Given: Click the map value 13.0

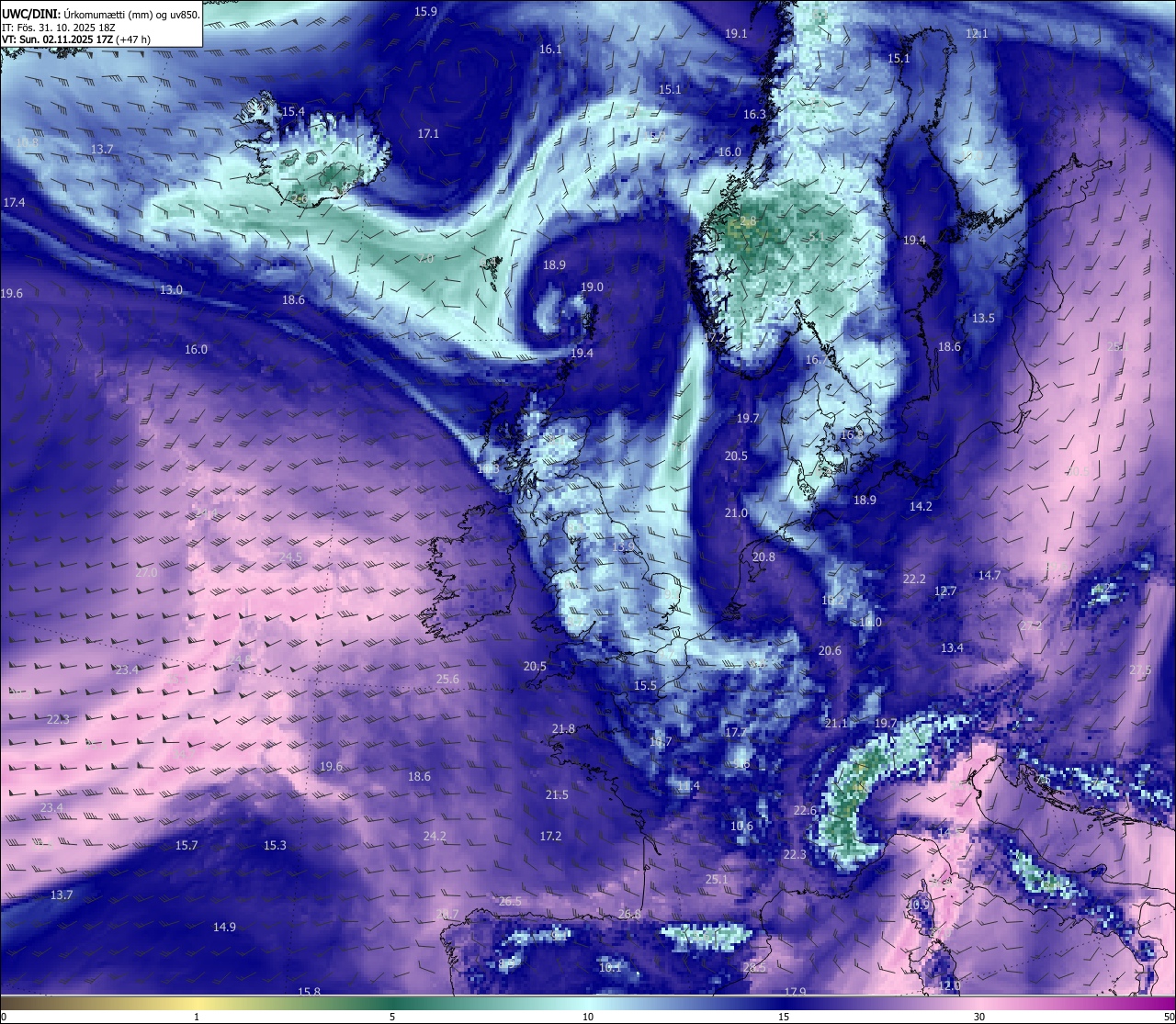Looking at the screenshot, I should point(171,290).
